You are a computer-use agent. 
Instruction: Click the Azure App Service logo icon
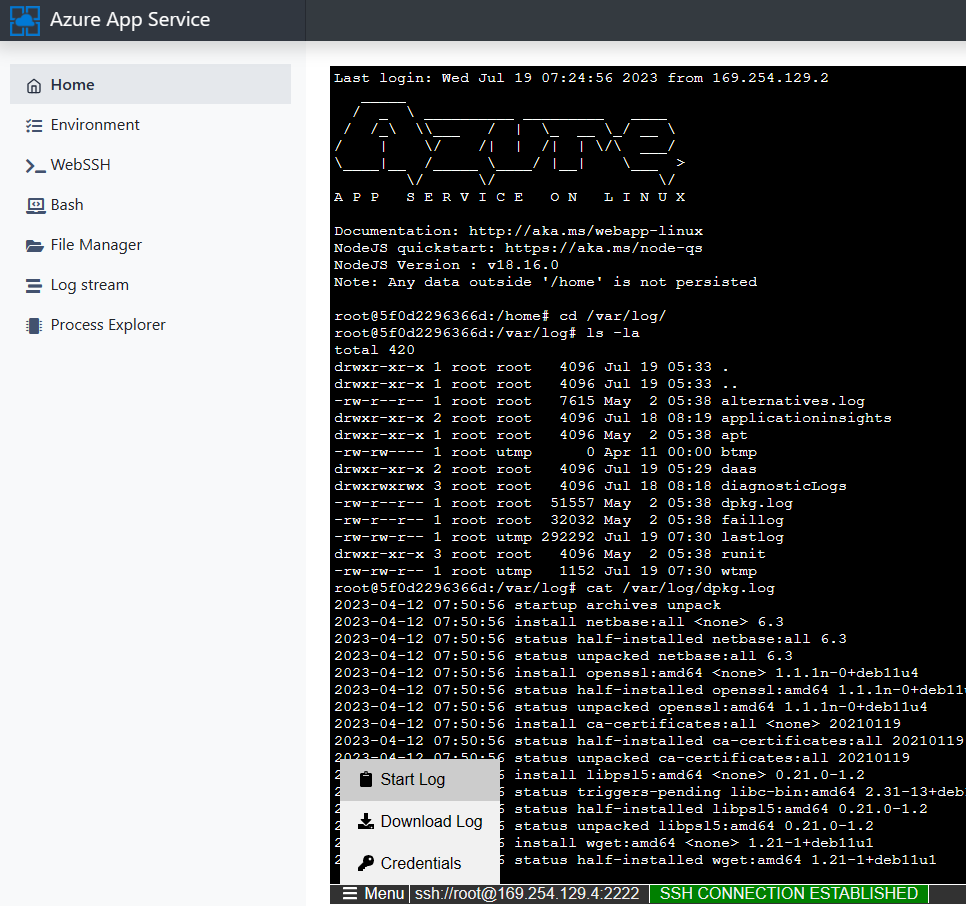point(24,20)
